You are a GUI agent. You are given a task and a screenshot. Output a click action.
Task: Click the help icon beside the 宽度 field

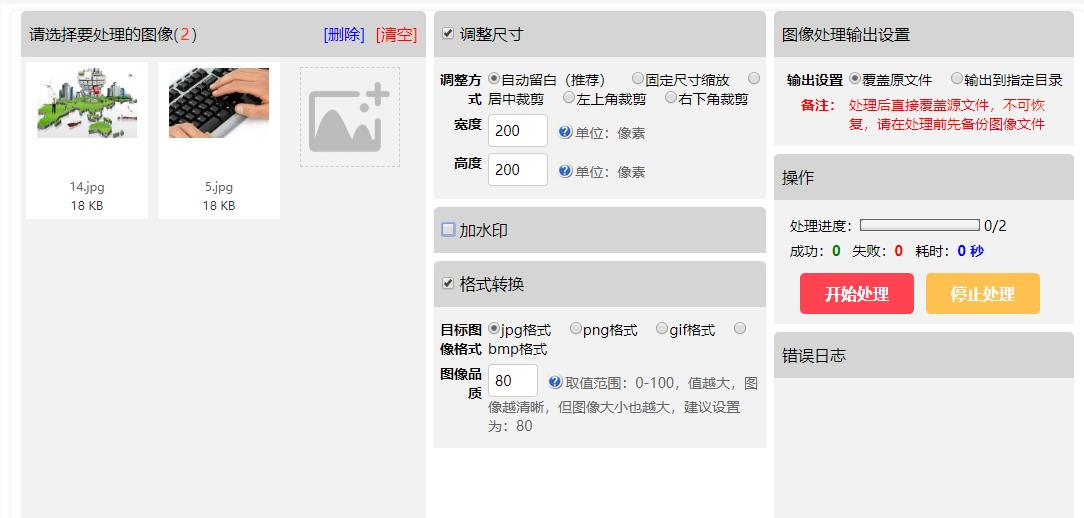pos(565,132)
